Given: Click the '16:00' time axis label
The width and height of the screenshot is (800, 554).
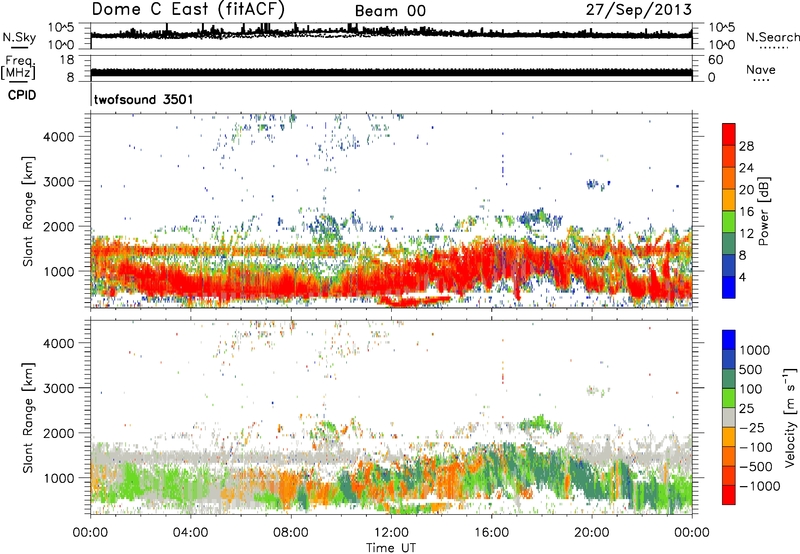Looking at the screenshot, I should (x=491, y=533).
